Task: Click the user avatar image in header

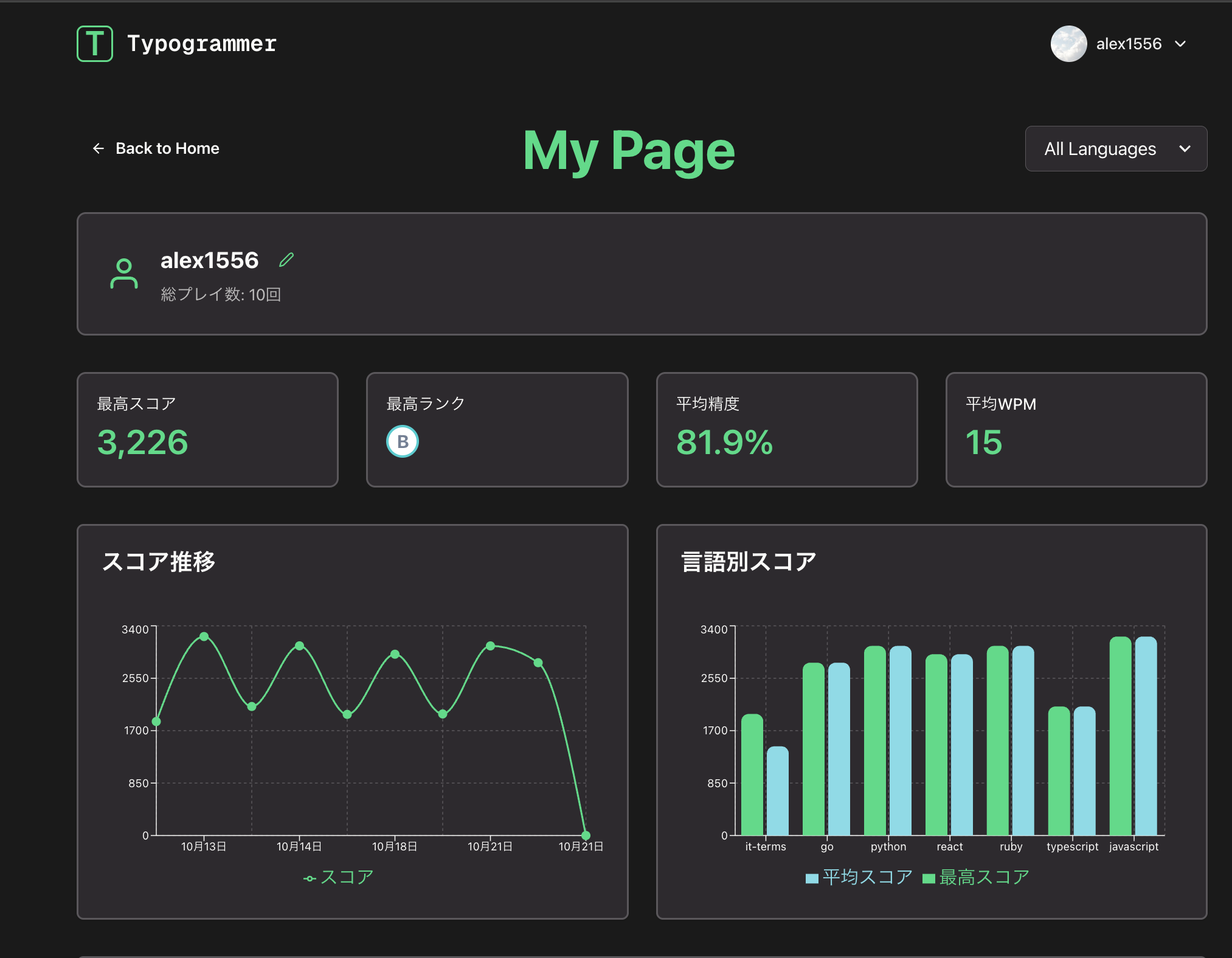Action: coord(1068,44)
